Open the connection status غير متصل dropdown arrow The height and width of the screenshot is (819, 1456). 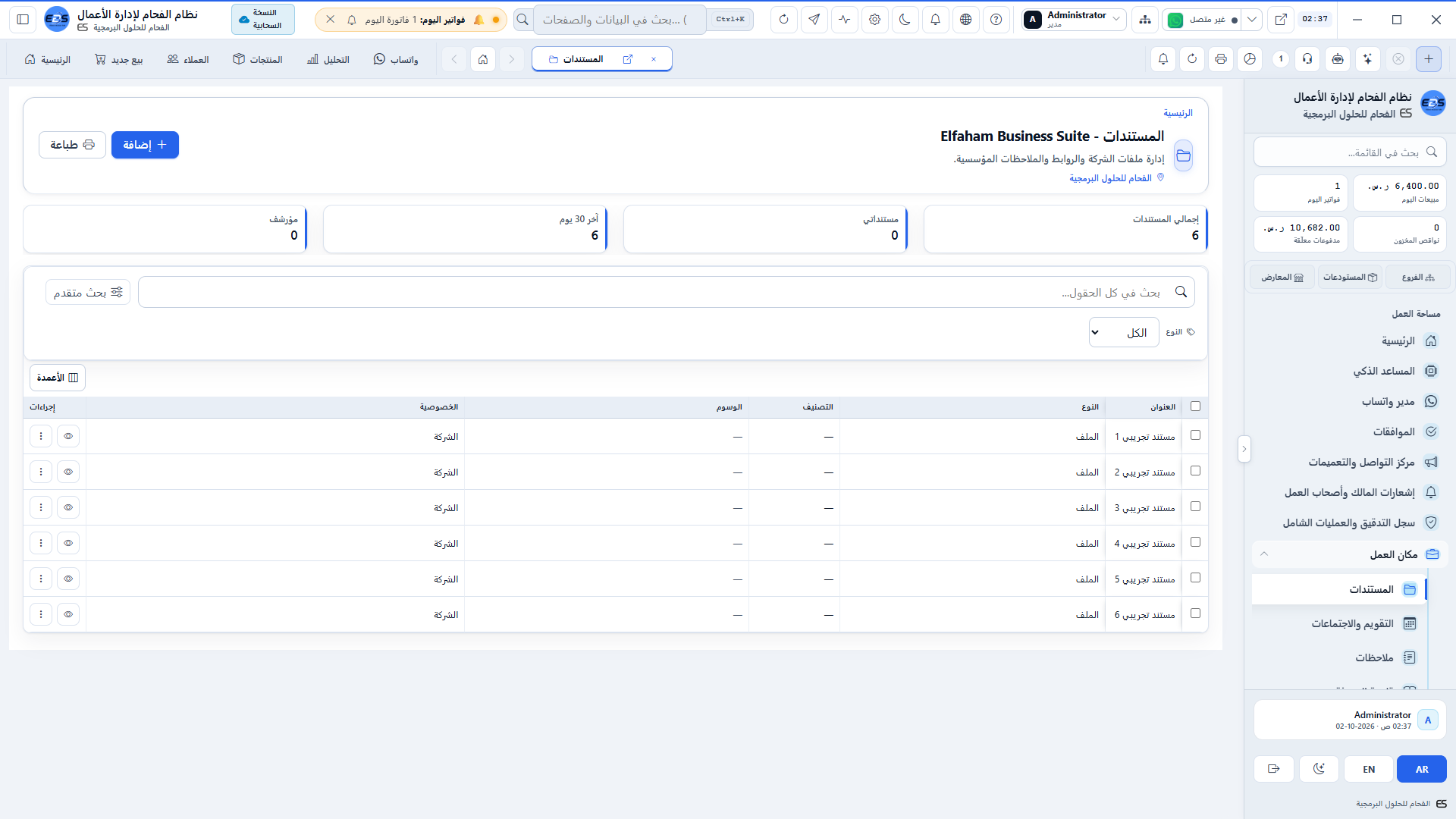[1252, 20]
